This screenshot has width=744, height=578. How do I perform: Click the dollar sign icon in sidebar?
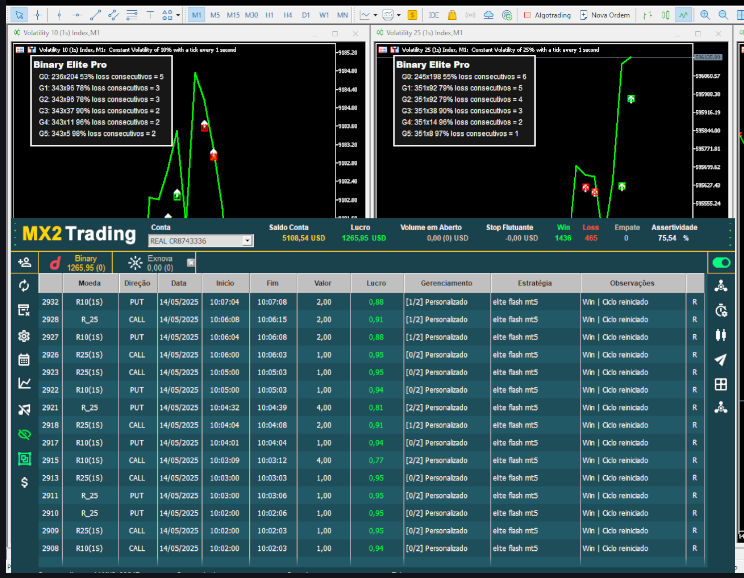tap(24, 482)
